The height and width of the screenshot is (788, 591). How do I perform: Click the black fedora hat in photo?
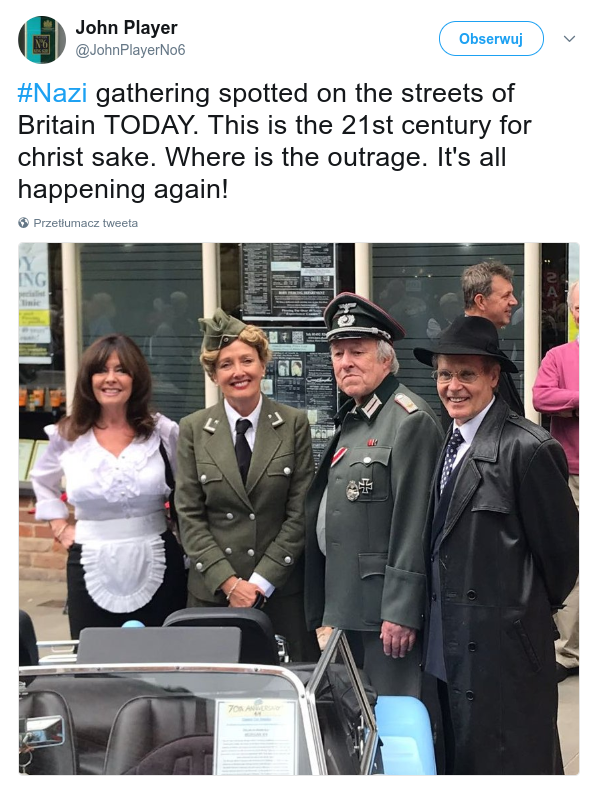click(x=465, y=343)
